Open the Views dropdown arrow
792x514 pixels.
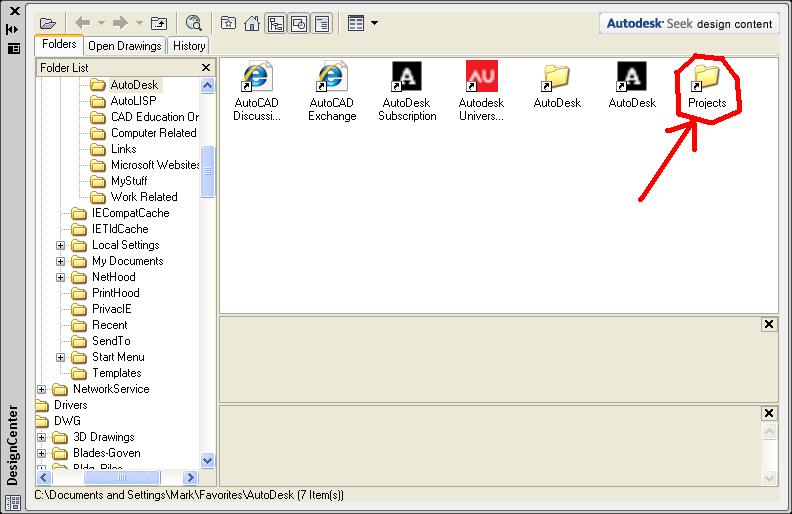(x=374, y=23)
